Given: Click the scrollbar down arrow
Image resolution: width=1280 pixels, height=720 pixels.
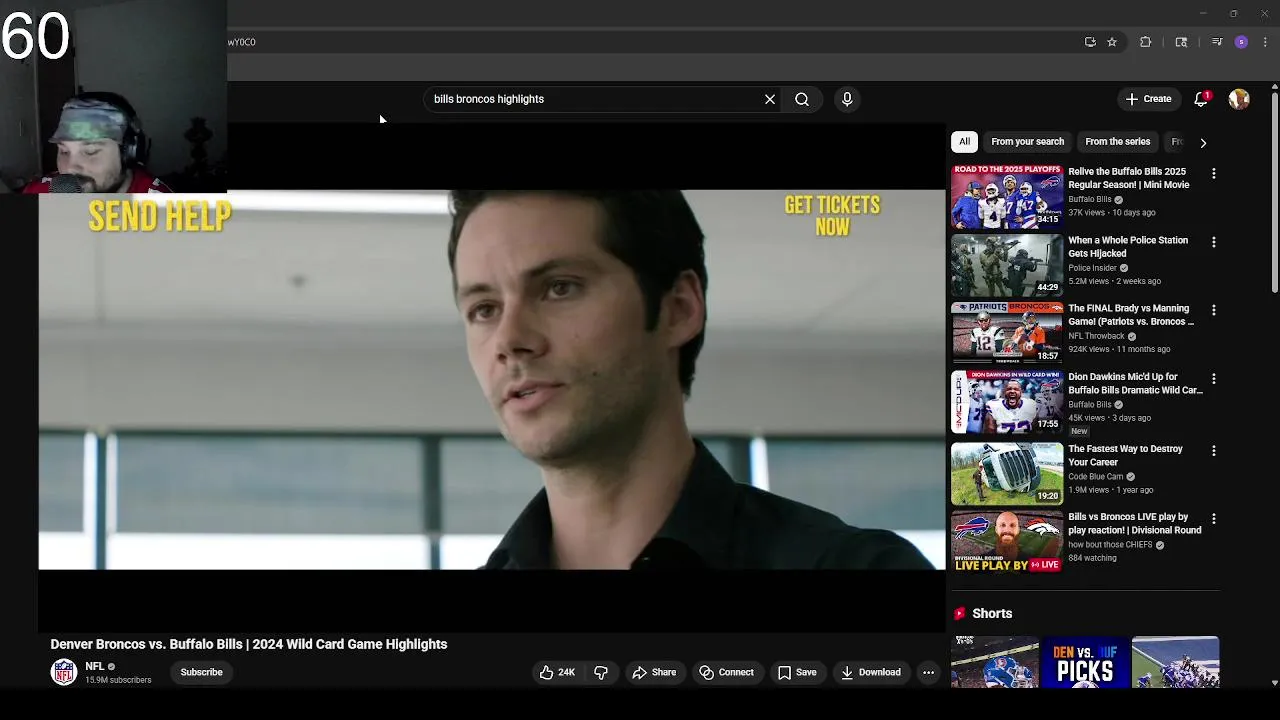Looking at the screenshot, I should (1274, 683).
